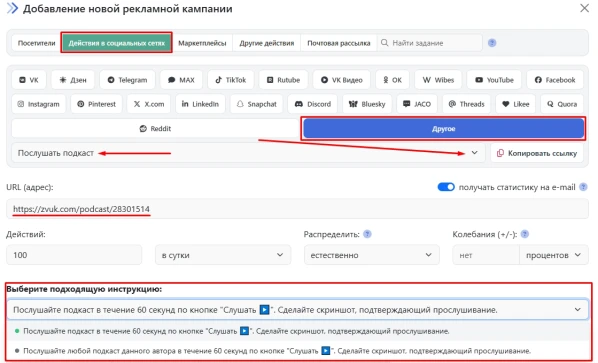Image resolution: width=598 pixels, height=363 pixels.
Task: Open the Послушать подкаст task dropdown
Action: click(x=248, y=153)
